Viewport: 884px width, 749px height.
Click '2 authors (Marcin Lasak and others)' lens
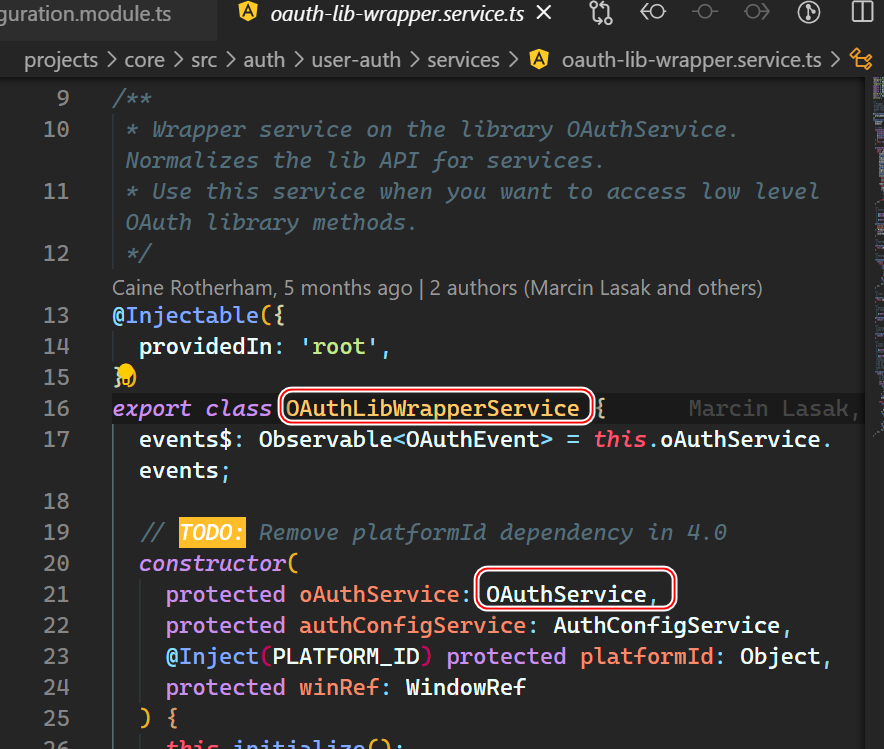(596, 288)
